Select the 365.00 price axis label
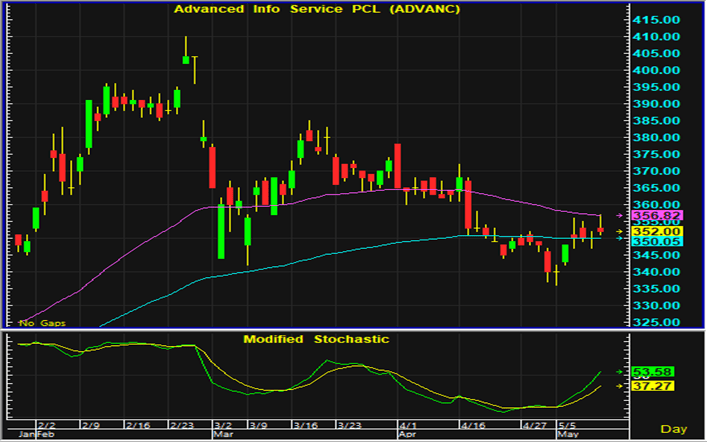 pyautogui.click(x=656, y=188)
